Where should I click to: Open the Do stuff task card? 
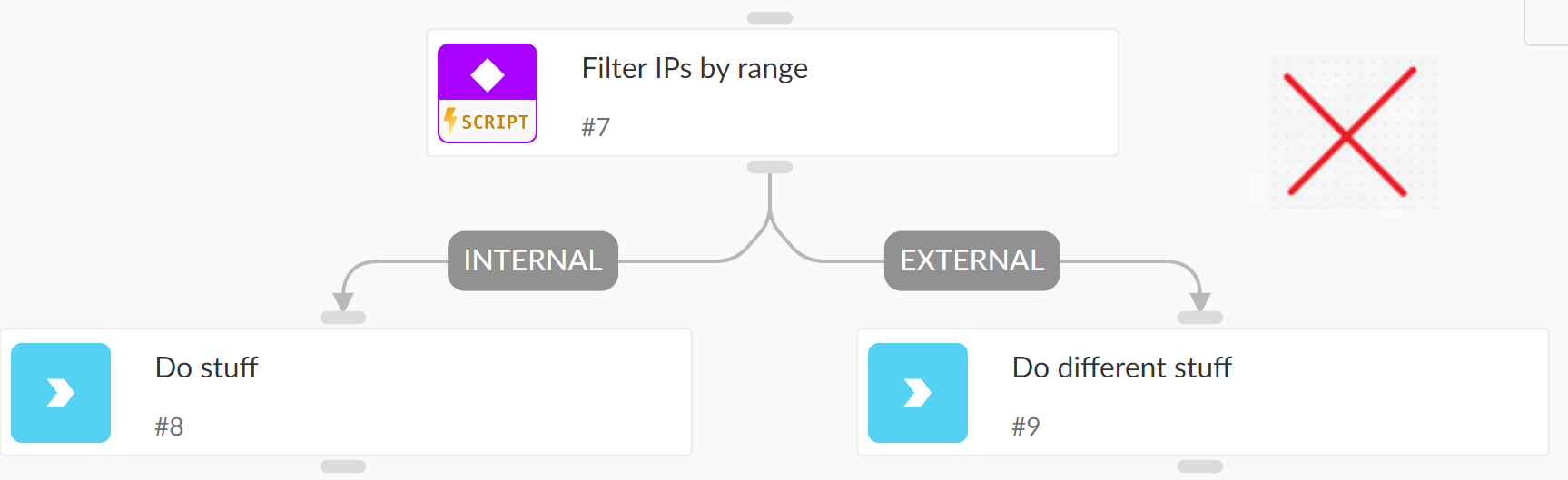click(346, 392)
